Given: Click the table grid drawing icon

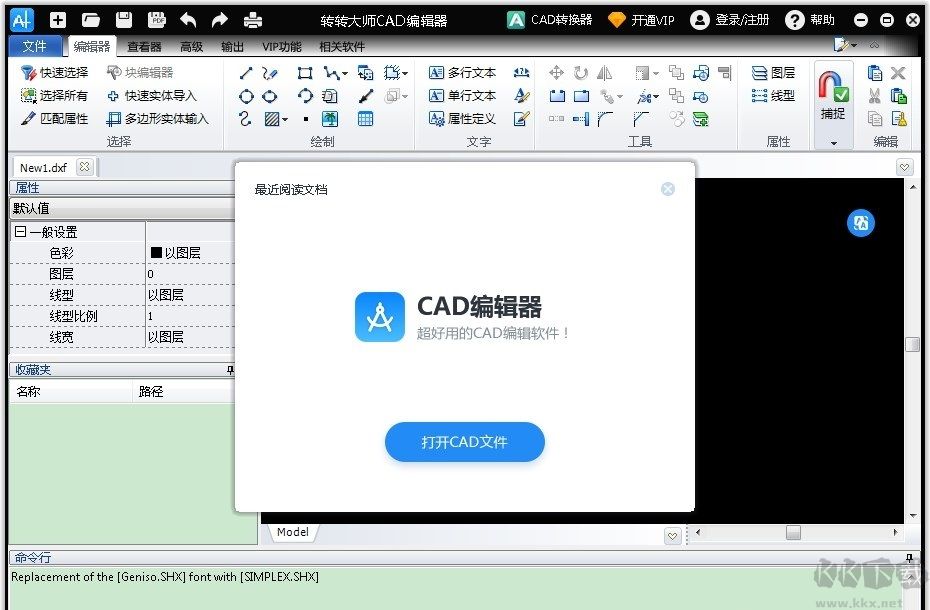Looking at the screenshot, I should point(364,119).
